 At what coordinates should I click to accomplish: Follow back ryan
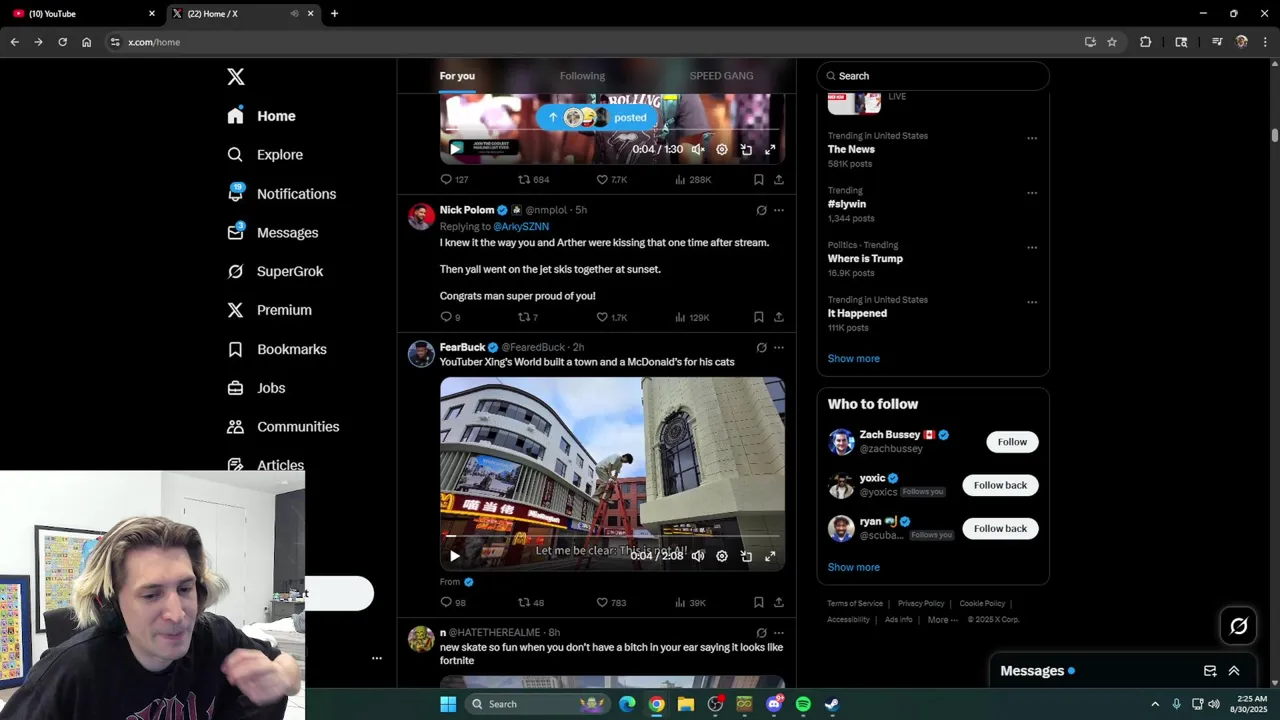click(1000, 528)
